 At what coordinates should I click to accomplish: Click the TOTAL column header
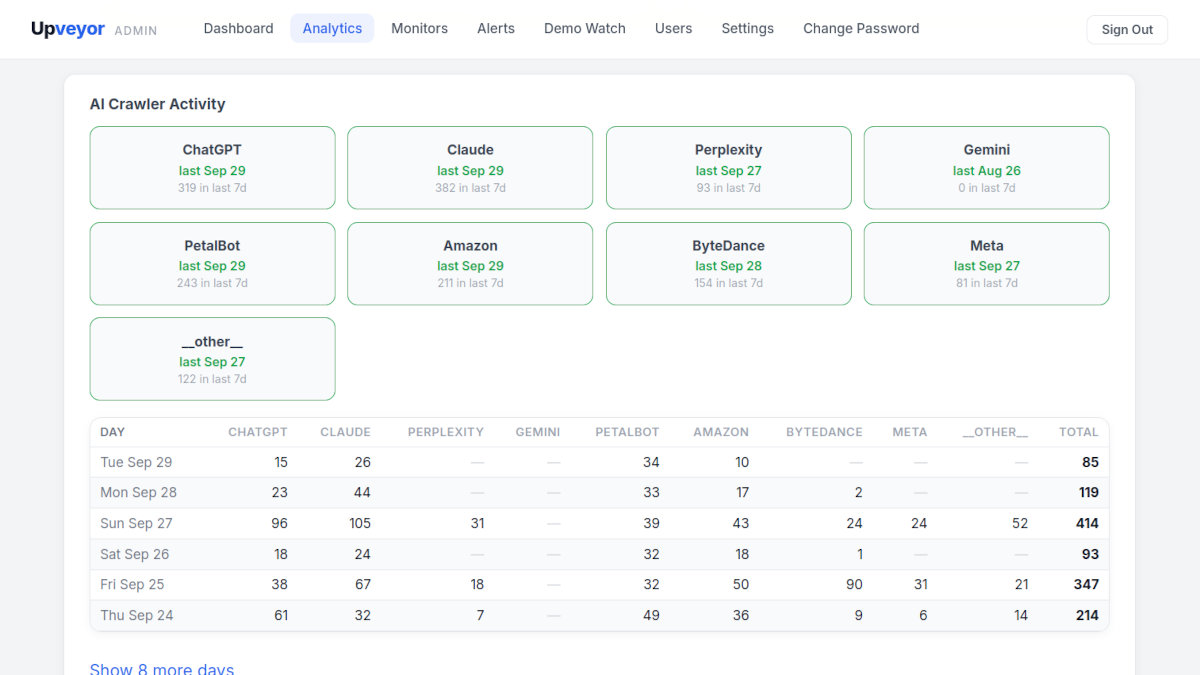click(x=1079, y=432)
